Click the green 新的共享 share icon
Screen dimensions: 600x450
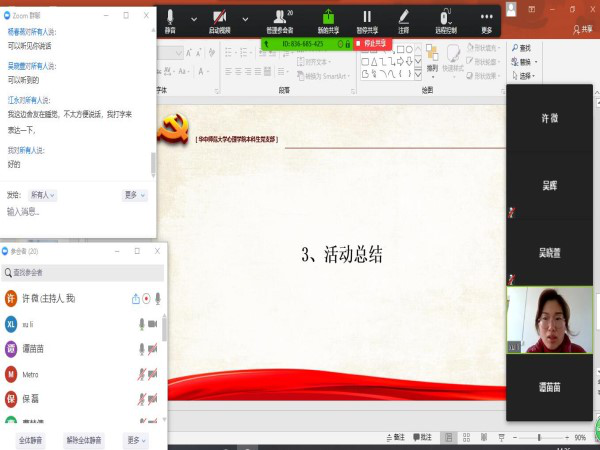[327, 18]
